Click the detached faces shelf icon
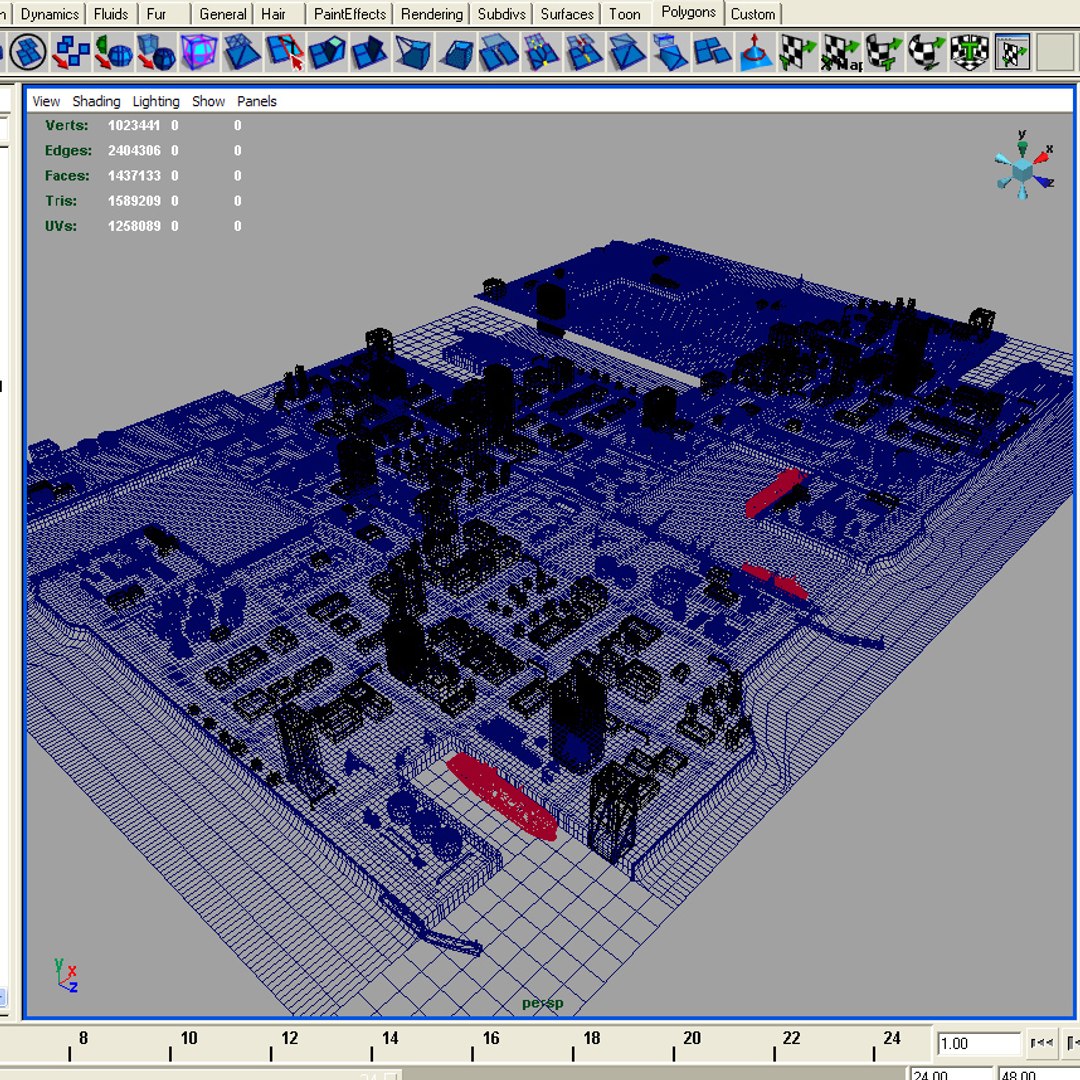This screenshot has width=1080, height=1080. pyautogui.click(x=712, y=52)
